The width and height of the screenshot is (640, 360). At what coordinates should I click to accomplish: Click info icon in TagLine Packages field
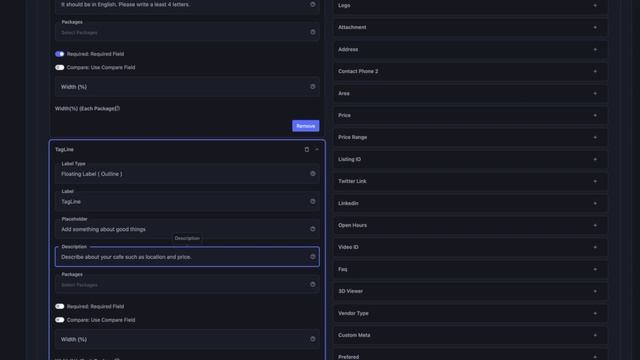pyautogui.click(x=313, y=284)
